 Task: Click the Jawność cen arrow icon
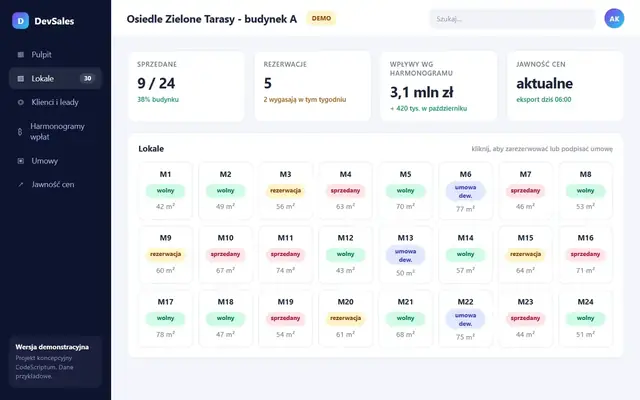pyautogui.click(x=21, y=184)
